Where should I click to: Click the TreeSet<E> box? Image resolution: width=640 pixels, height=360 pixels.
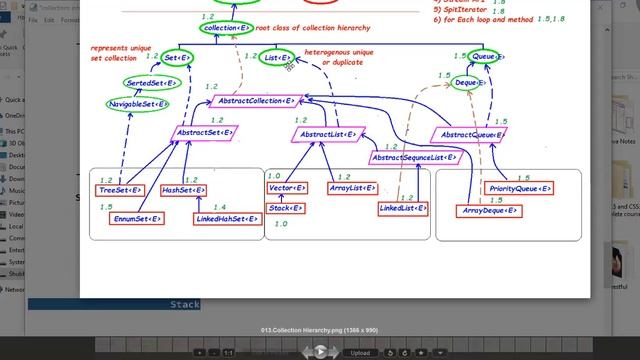tap(120, 190)
